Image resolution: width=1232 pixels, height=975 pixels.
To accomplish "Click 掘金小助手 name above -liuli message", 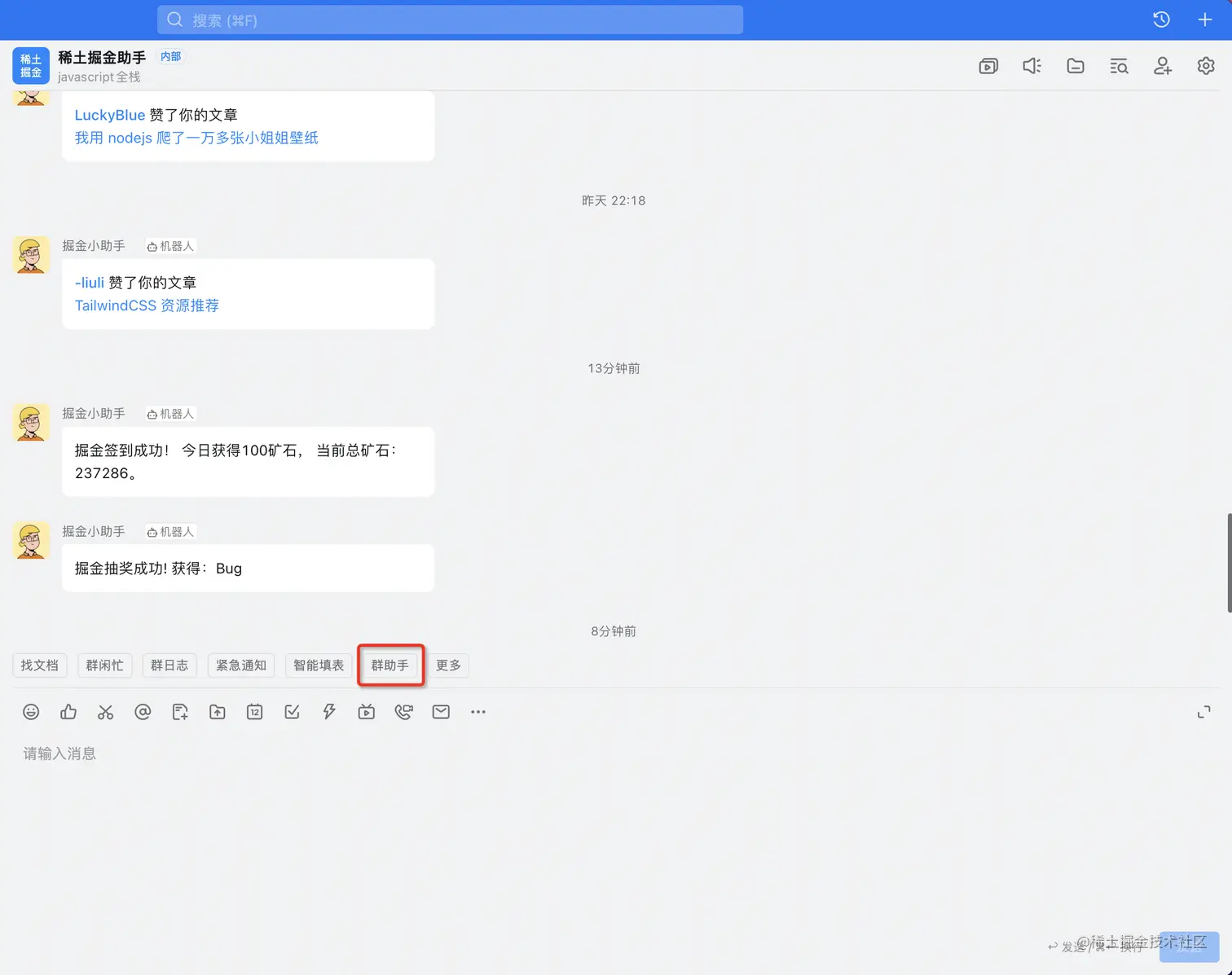I will tap(94, 245).
